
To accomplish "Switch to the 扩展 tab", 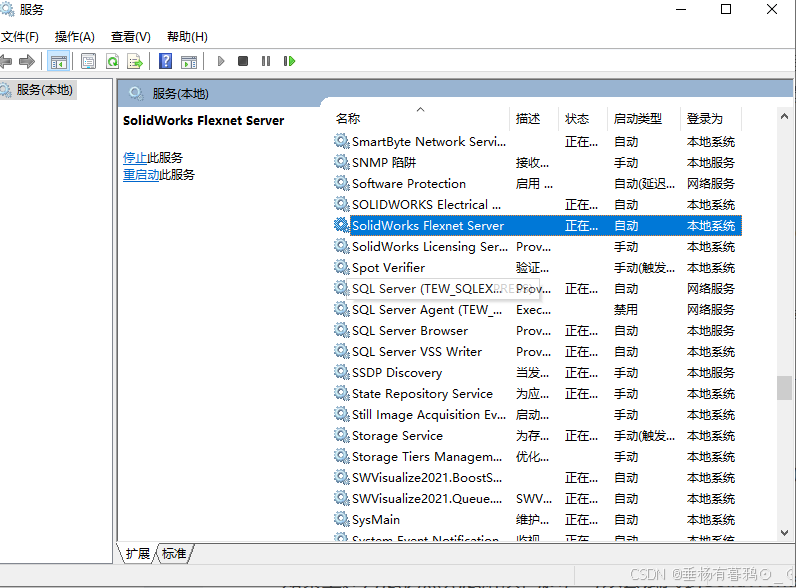I will point(138,553).
